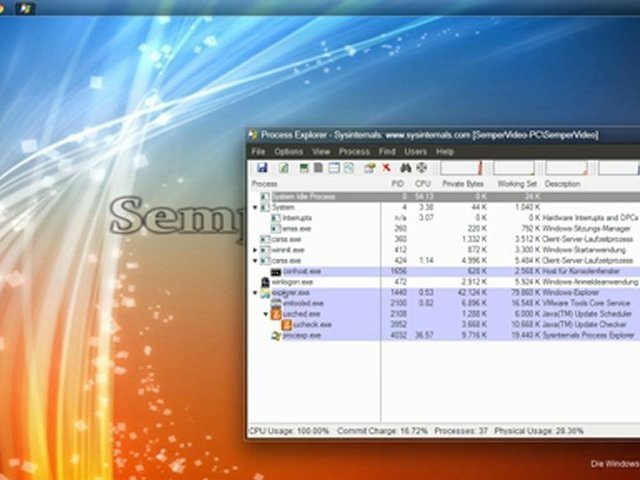
Task: Collapse the System process tree node
Action: coord(255,207)
